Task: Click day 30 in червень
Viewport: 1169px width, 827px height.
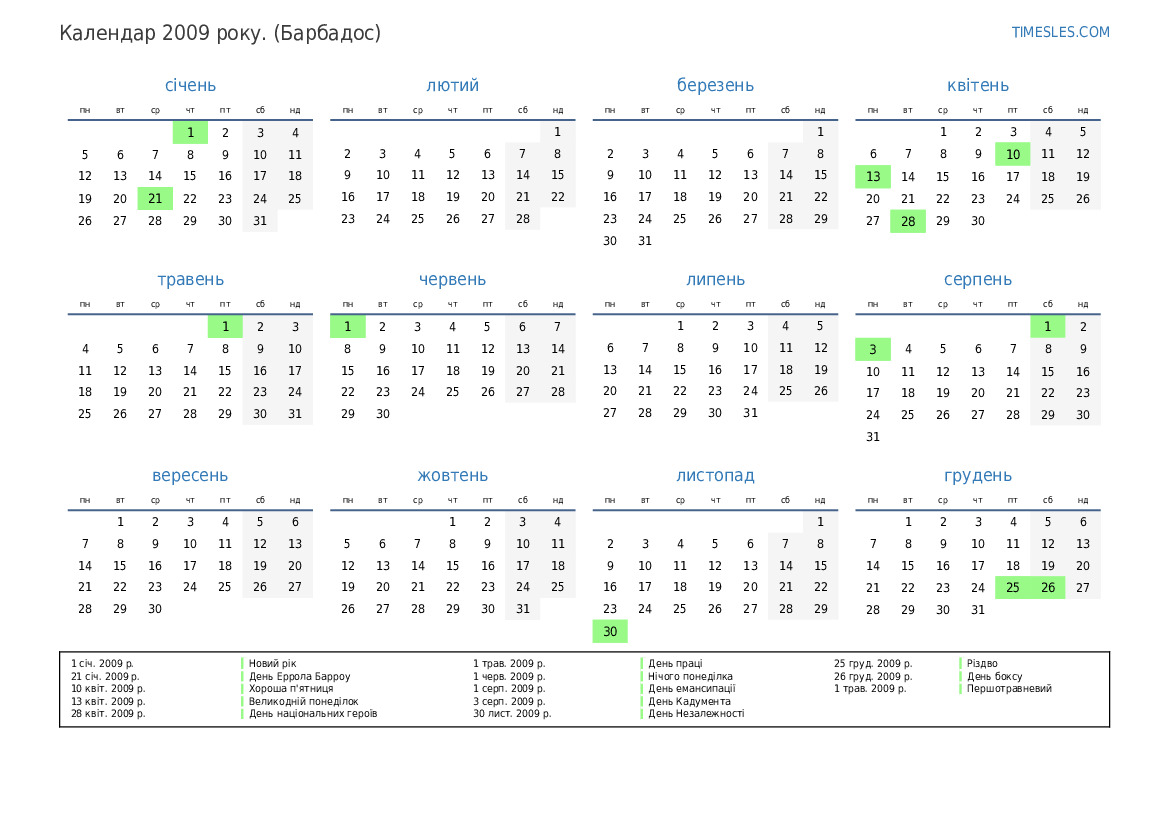Action: 382,414
